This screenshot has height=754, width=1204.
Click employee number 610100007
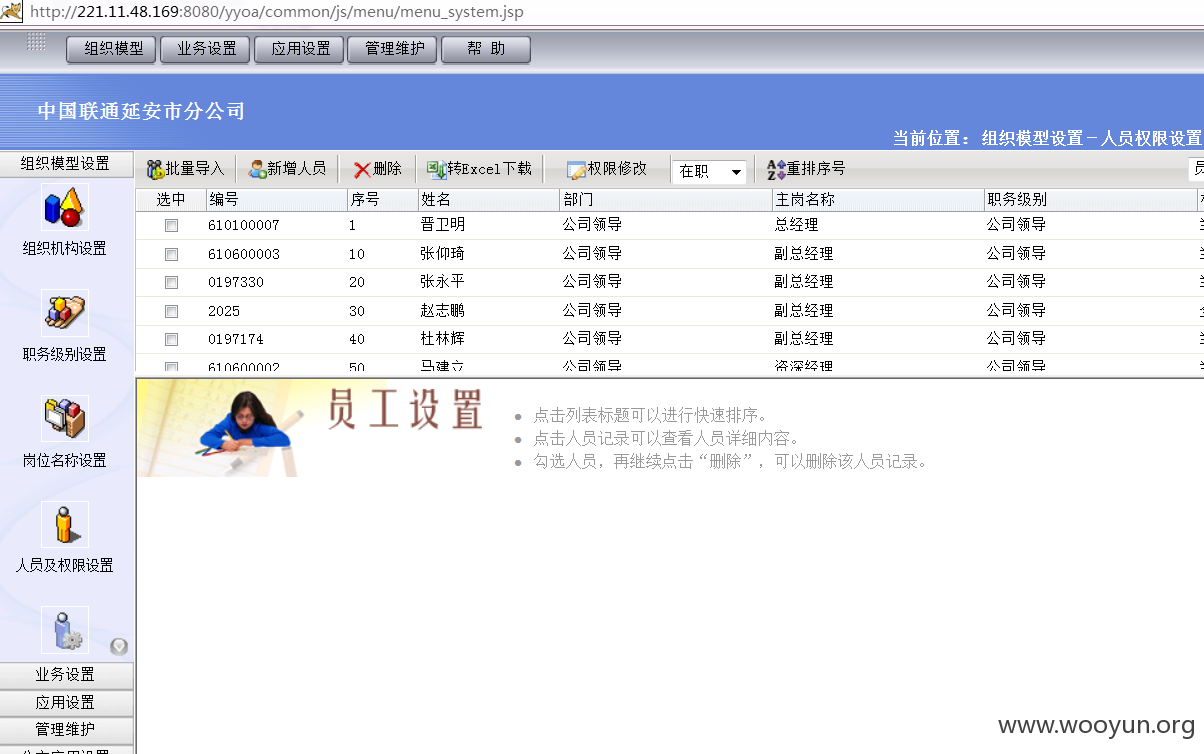[x=244, y=226]
